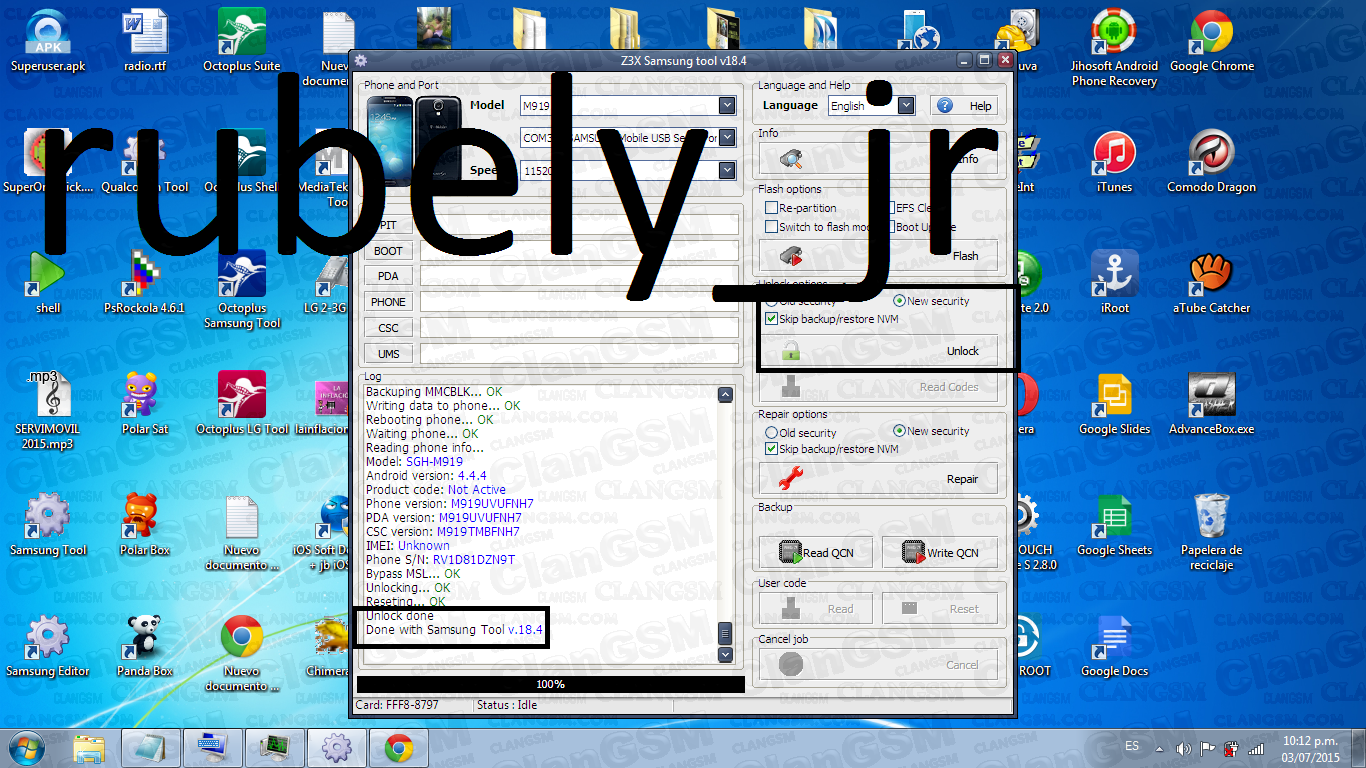Launch Panda Box desktop icon
Image resolution: width=1366 pixels, height=768 pixels.
pyautogui.click(x=145, y=646)
